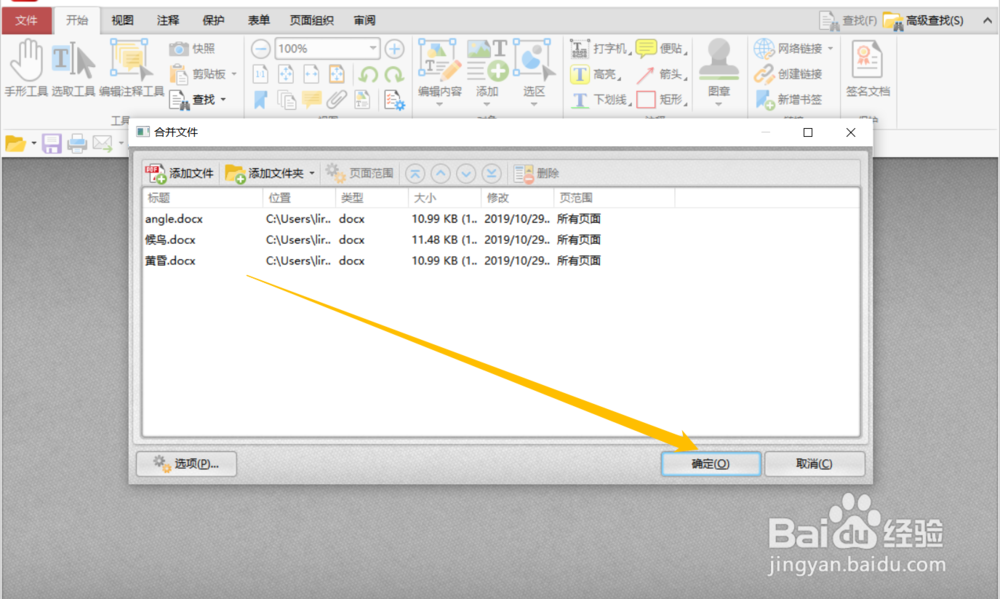Click the open folder icon in quick toolbar
The height and width of the screenshot is (599, 1000).
[15, 143]
